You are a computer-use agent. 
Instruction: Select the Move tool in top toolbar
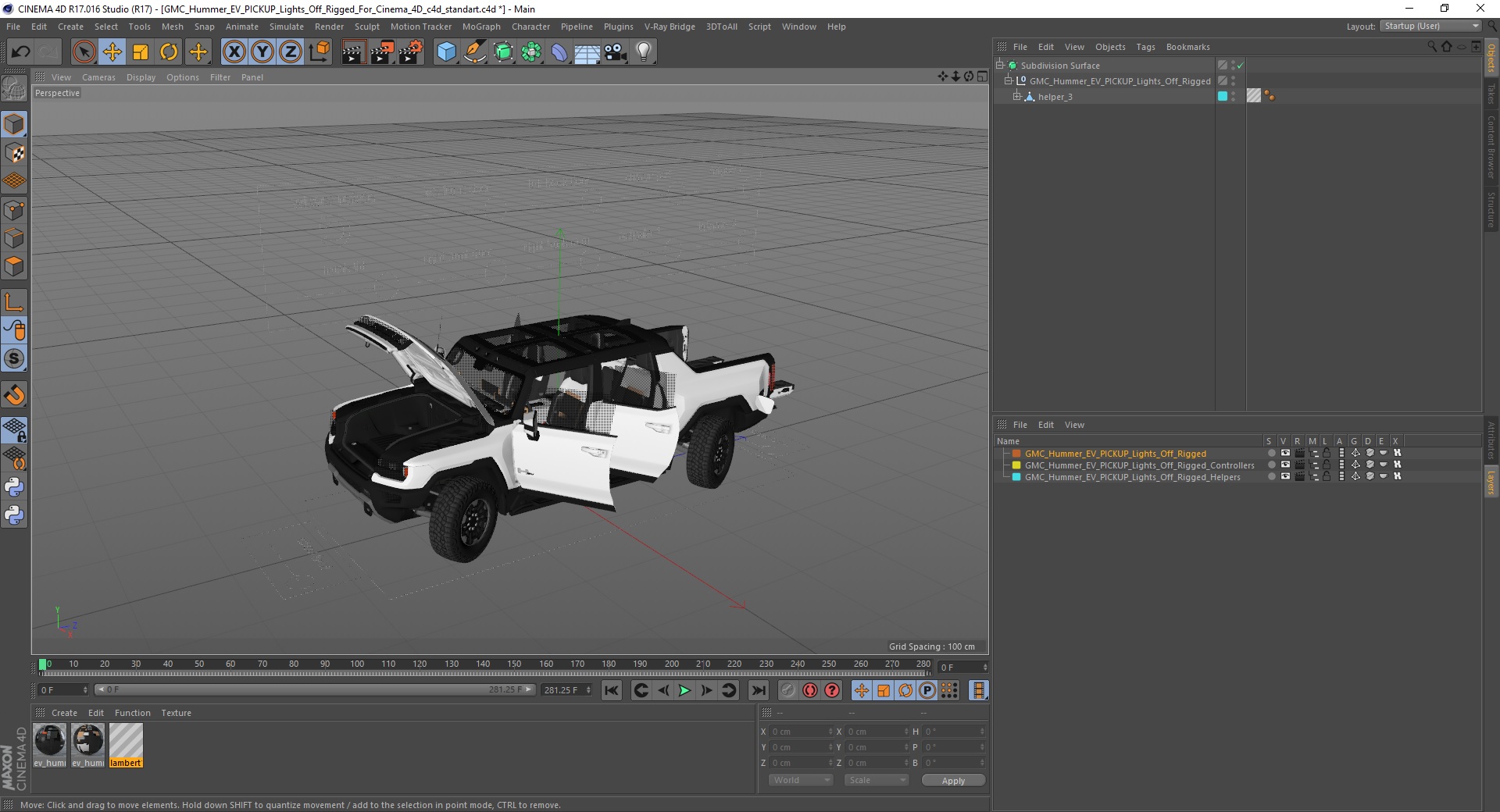pyautogui.click(x=112, y=52)
